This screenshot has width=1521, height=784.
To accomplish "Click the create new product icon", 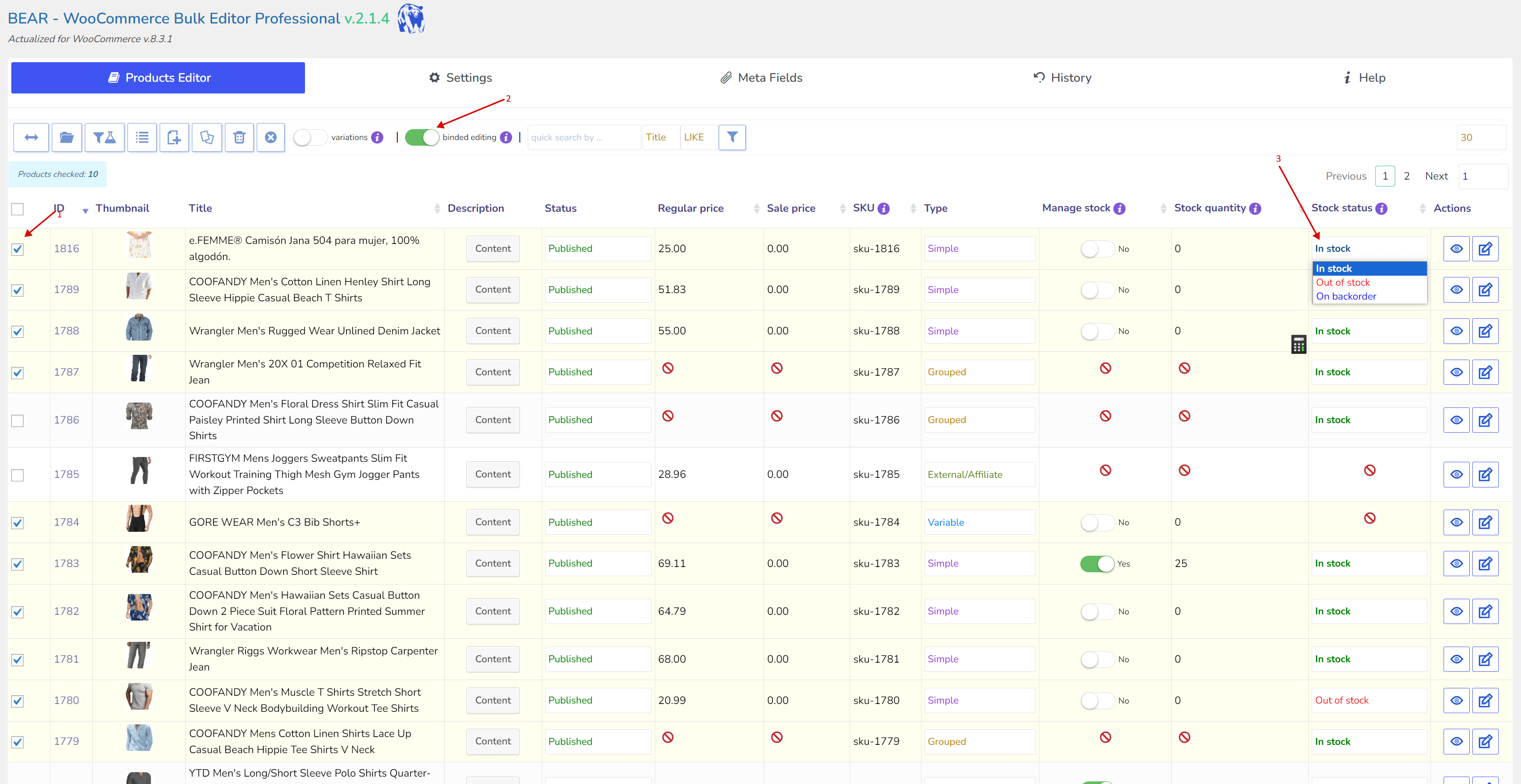I will [x=174, y=137].
